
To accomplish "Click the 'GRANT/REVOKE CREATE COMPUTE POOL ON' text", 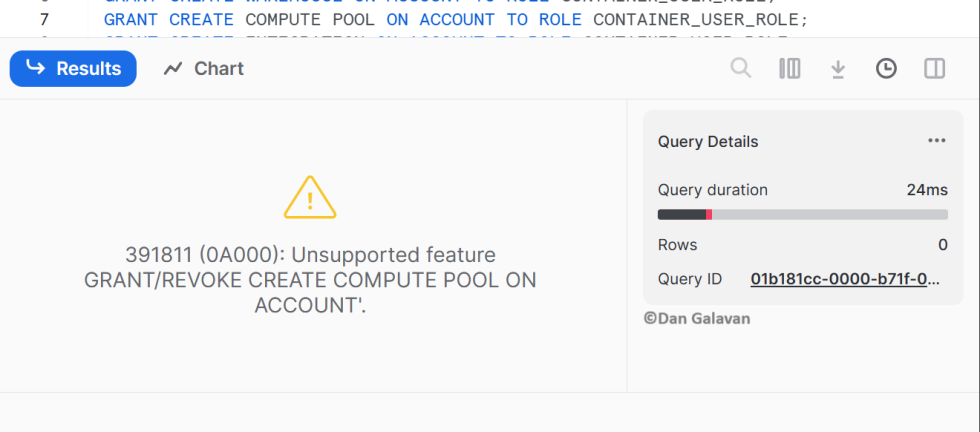I will (x=311, y=280).
